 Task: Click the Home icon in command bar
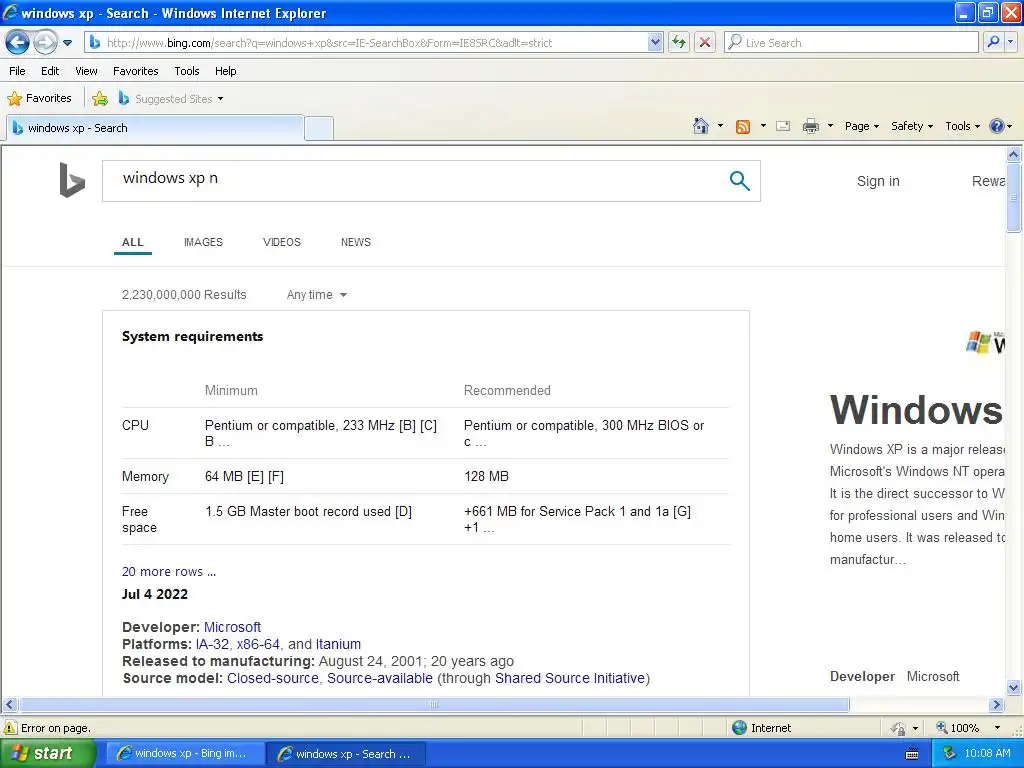701,126
